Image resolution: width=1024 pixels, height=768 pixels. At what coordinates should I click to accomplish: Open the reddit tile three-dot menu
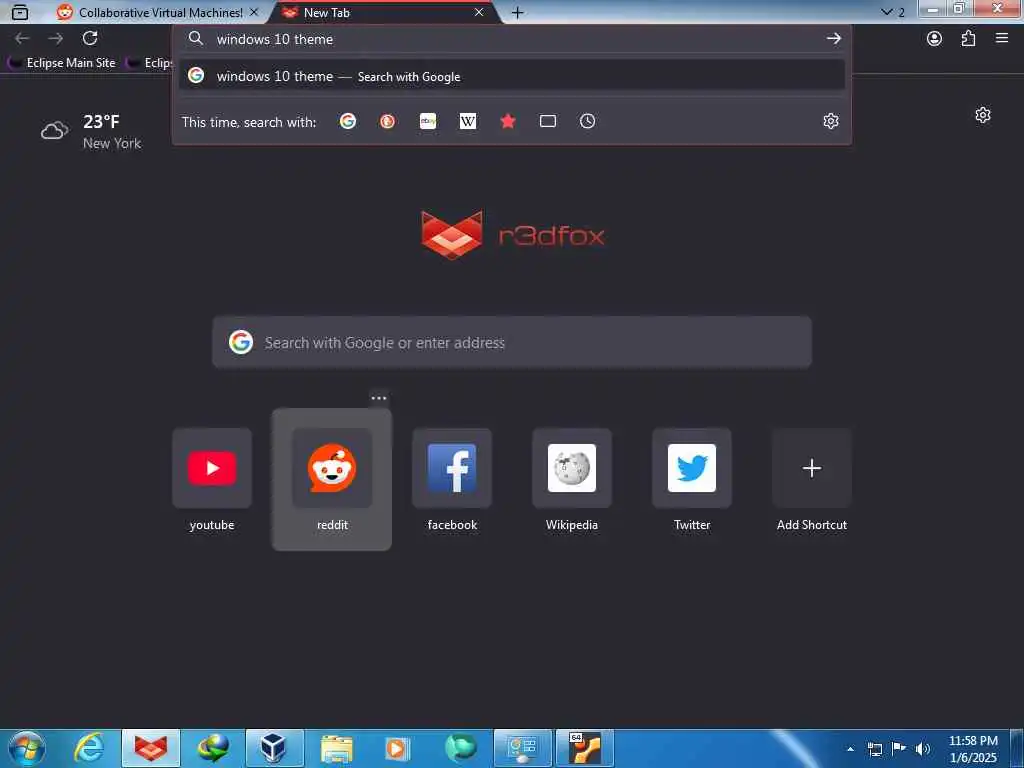coord(379,398)
